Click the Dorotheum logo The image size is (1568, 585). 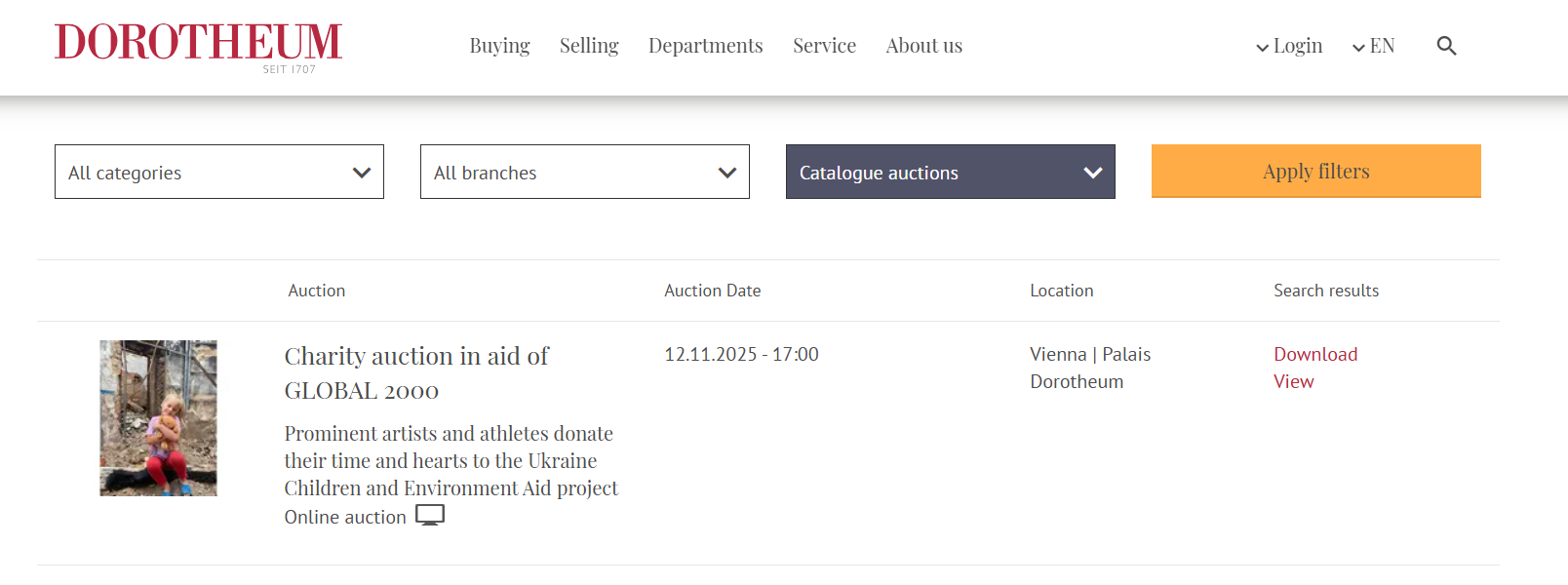[x=198, y=45]
